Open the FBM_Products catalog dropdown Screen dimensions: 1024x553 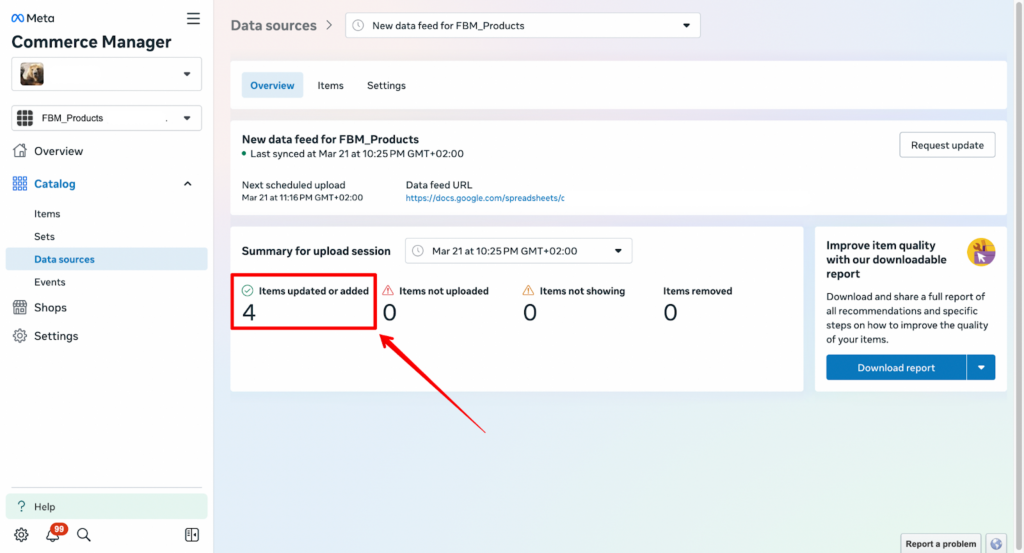(106, 118)
